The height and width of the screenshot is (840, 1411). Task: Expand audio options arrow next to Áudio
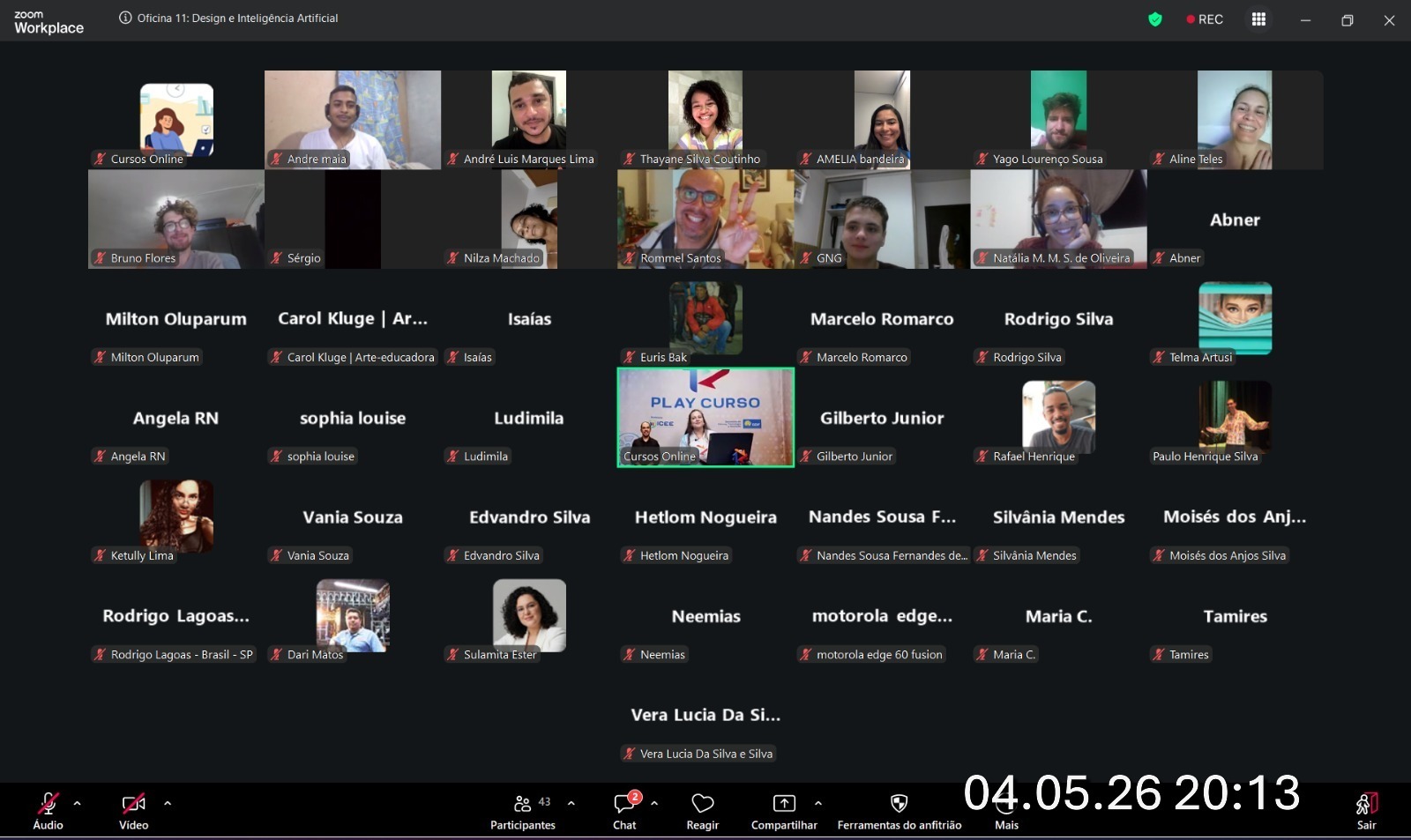[x=78, y=804]
